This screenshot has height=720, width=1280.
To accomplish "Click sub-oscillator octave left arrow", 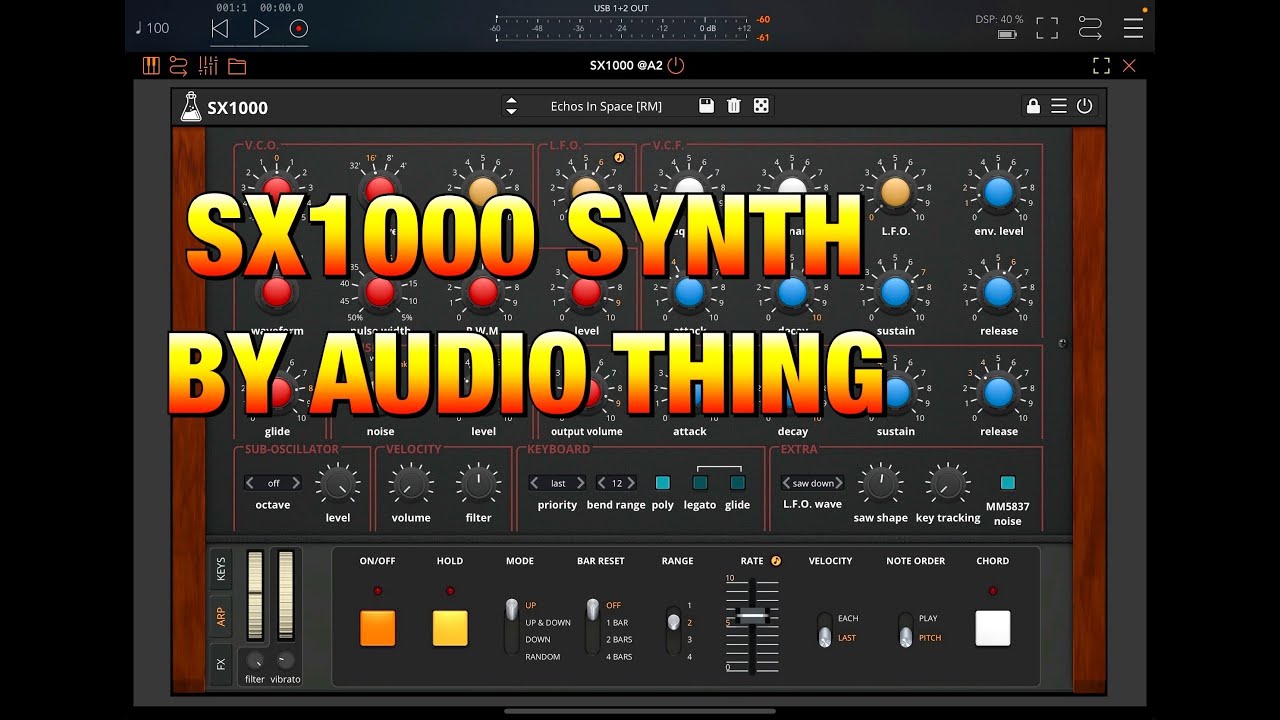I will pyautogui.click(x=251, y=483).
